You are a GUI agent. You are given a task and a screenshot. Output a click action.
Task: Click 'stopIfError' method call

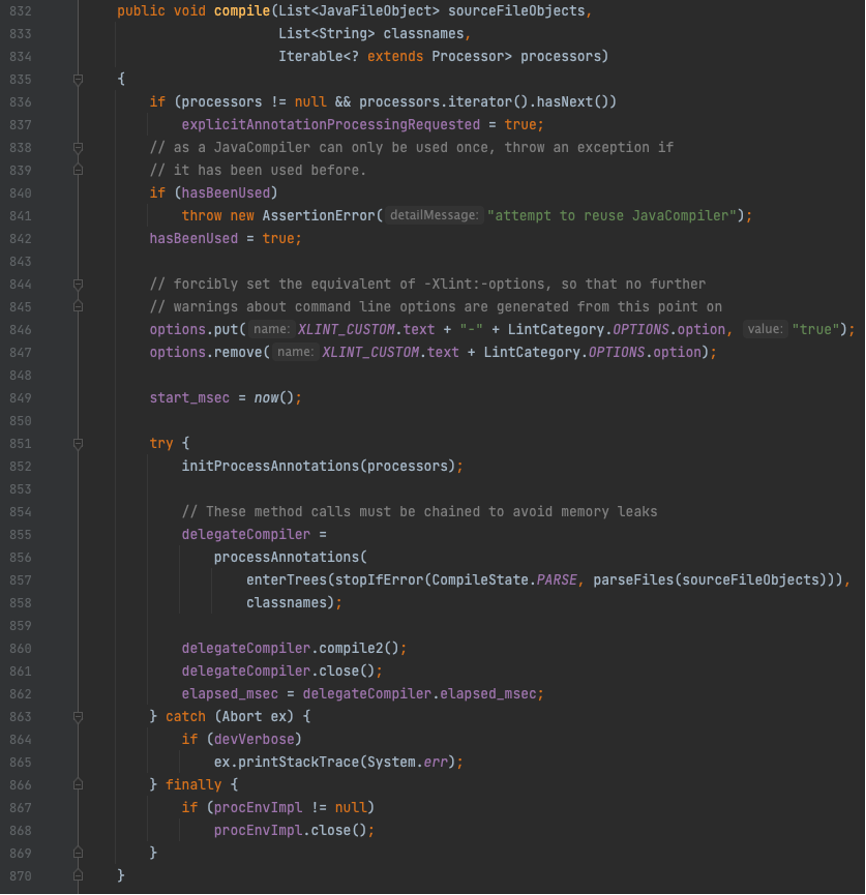point(379,580)
